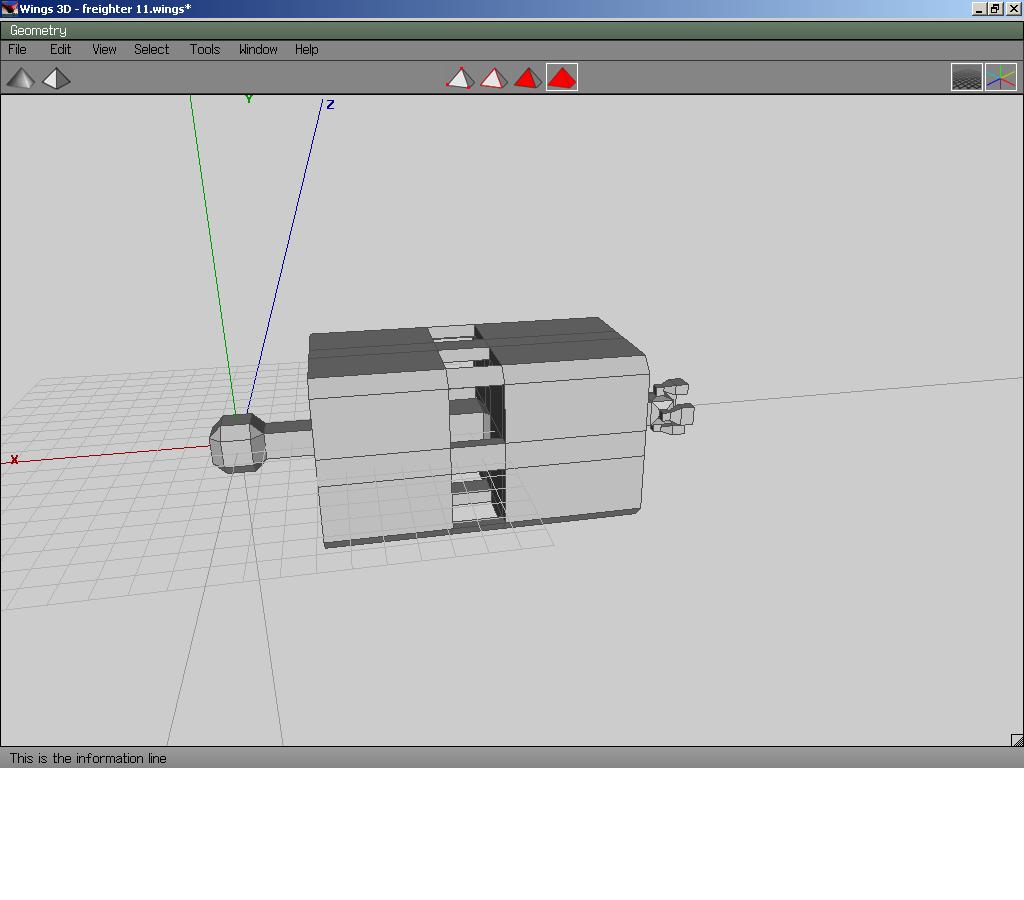This screenshot has height=900, width=1024.
Task: Minimize the Wings 3D window
Action: coord(979,9)
